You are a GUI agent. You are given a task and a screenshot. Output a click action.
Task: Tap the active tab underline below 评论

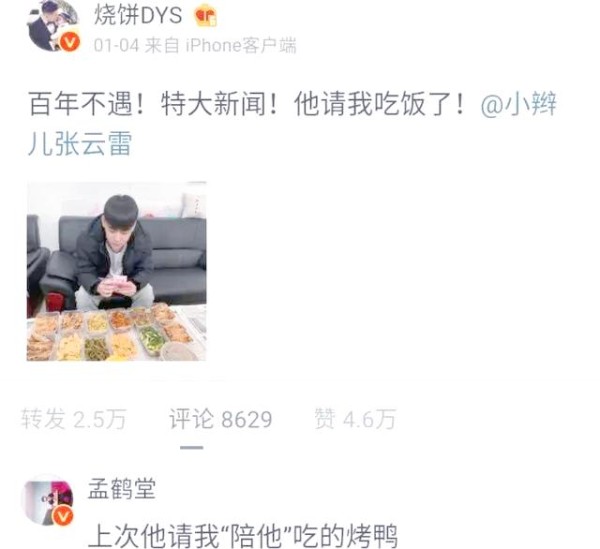(x=192, y=447)
